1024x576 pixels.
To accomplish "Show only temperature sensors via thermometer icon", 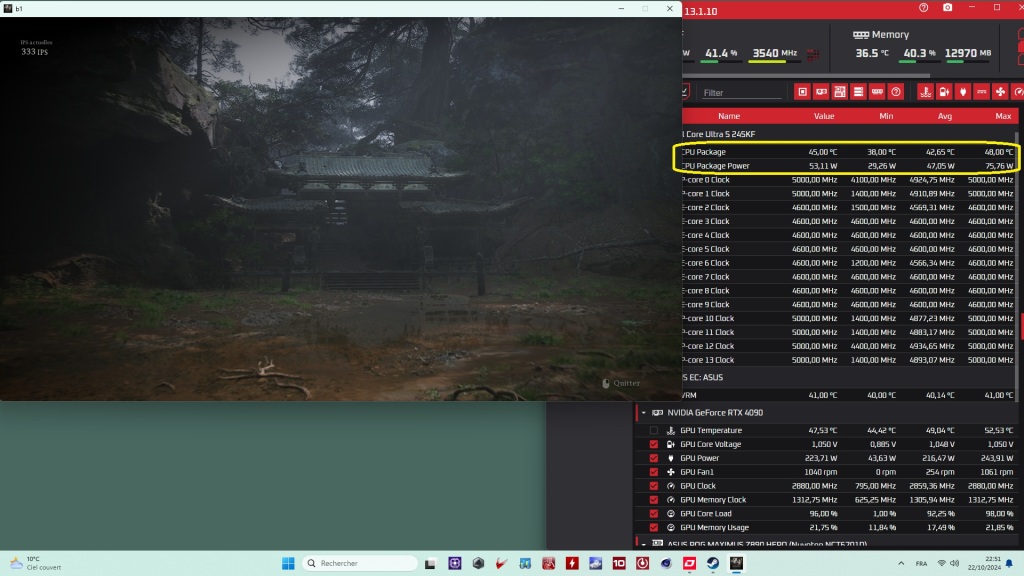I will pos(925,92).
